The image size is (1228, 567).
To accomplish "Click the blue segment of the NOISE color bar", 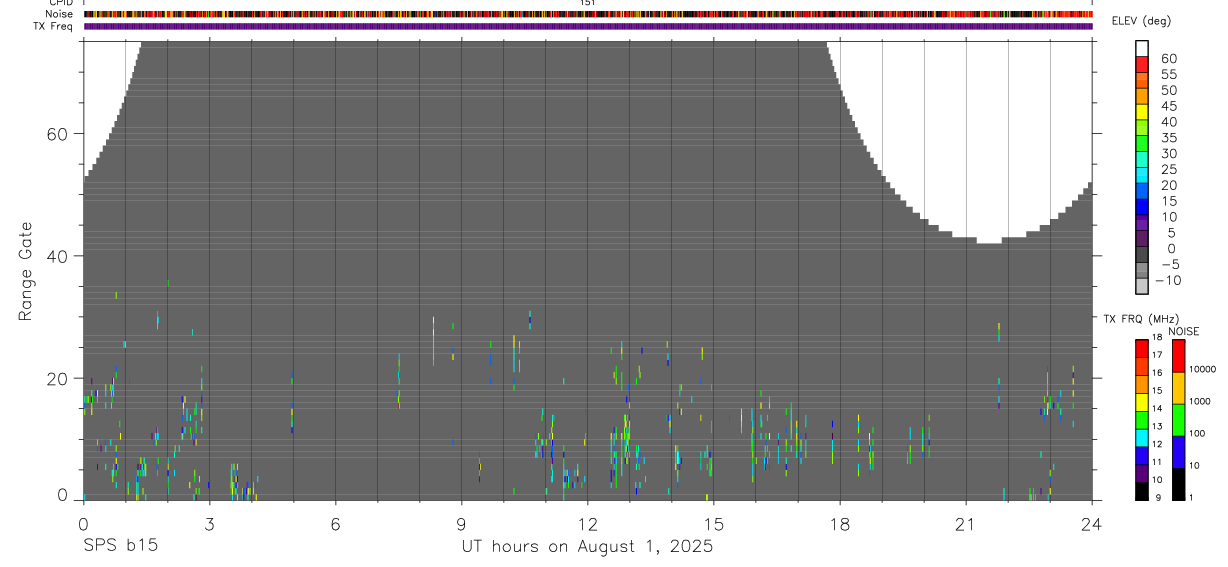I will click(x=1178, y=452).
